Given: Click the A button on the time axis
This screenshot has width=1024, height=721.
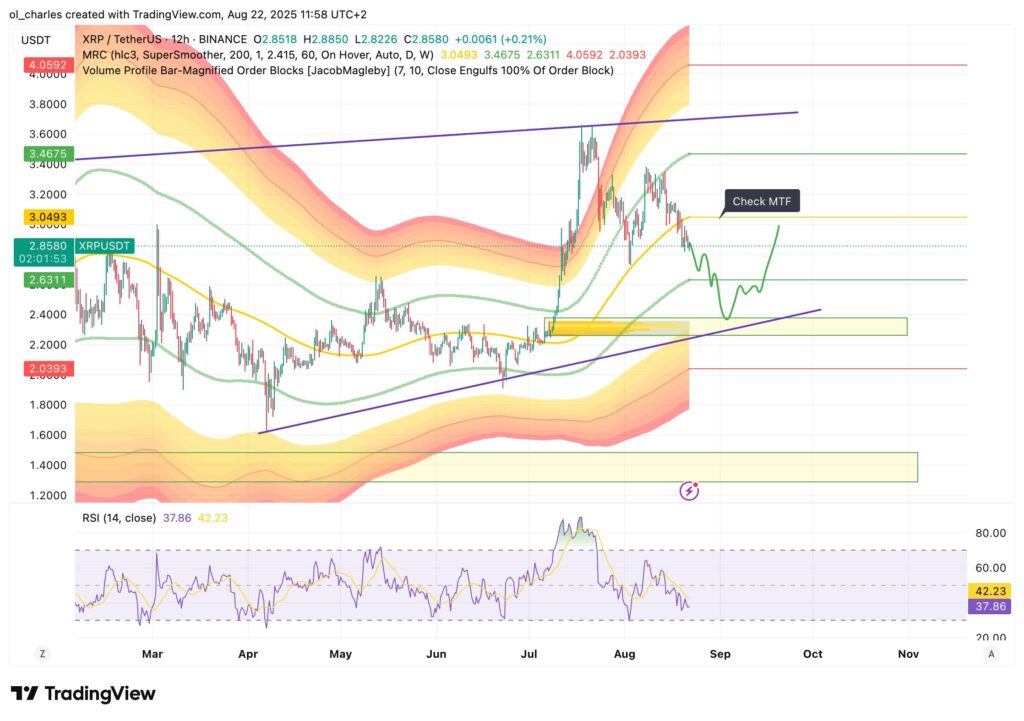Looking at the screenshot, I should 990,653.
